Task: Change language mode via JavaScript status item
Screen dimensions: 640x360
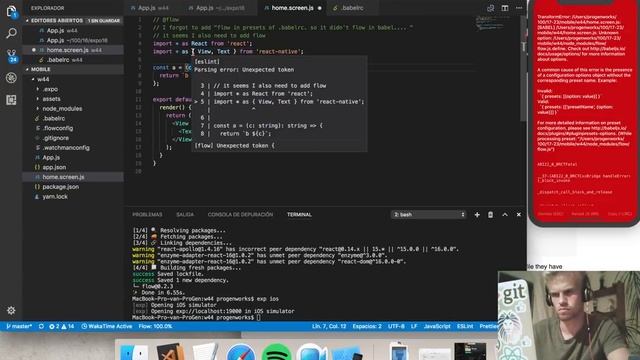Action: tap(437, 327)
